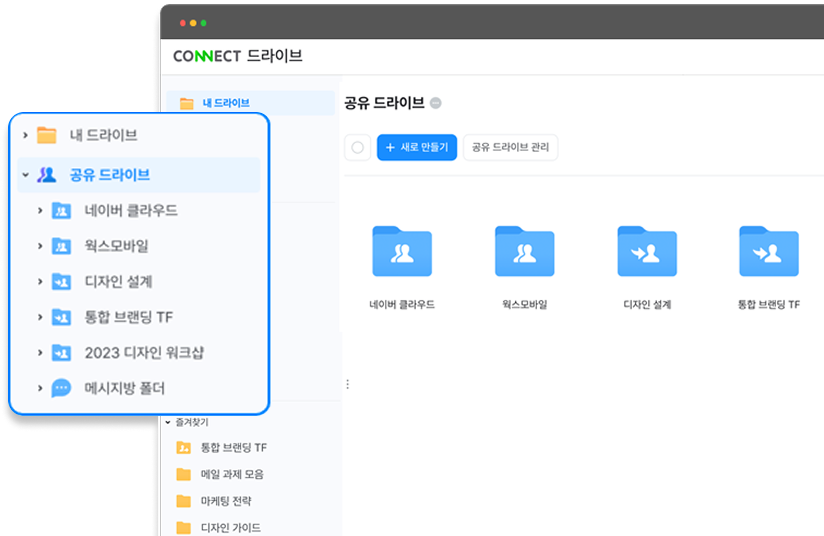Open the 디자인 설계 folder icon in grid
This screenshot has height=536, width=824.
click(x=647, y=251)
